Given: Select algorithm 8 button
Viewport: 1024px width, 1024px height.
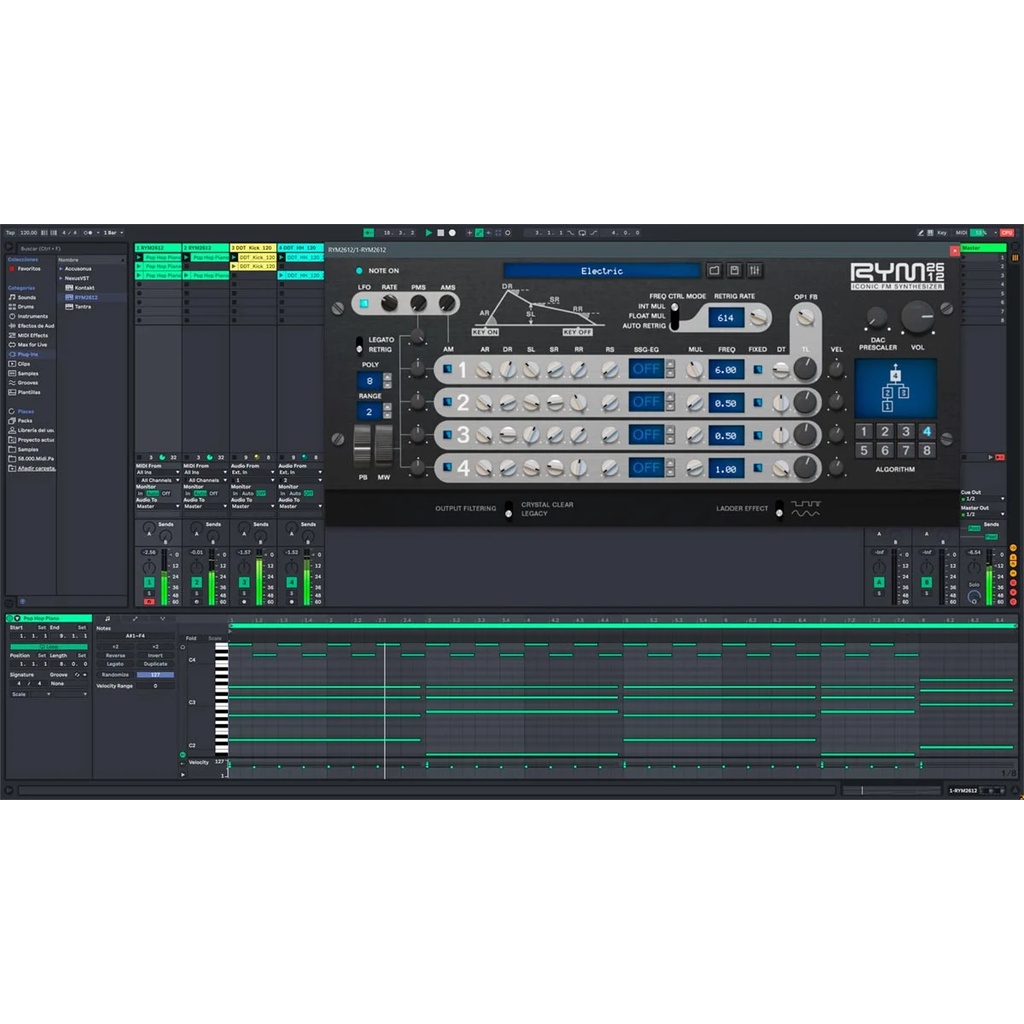Looking at the screenshot, I should click(927, 450).
